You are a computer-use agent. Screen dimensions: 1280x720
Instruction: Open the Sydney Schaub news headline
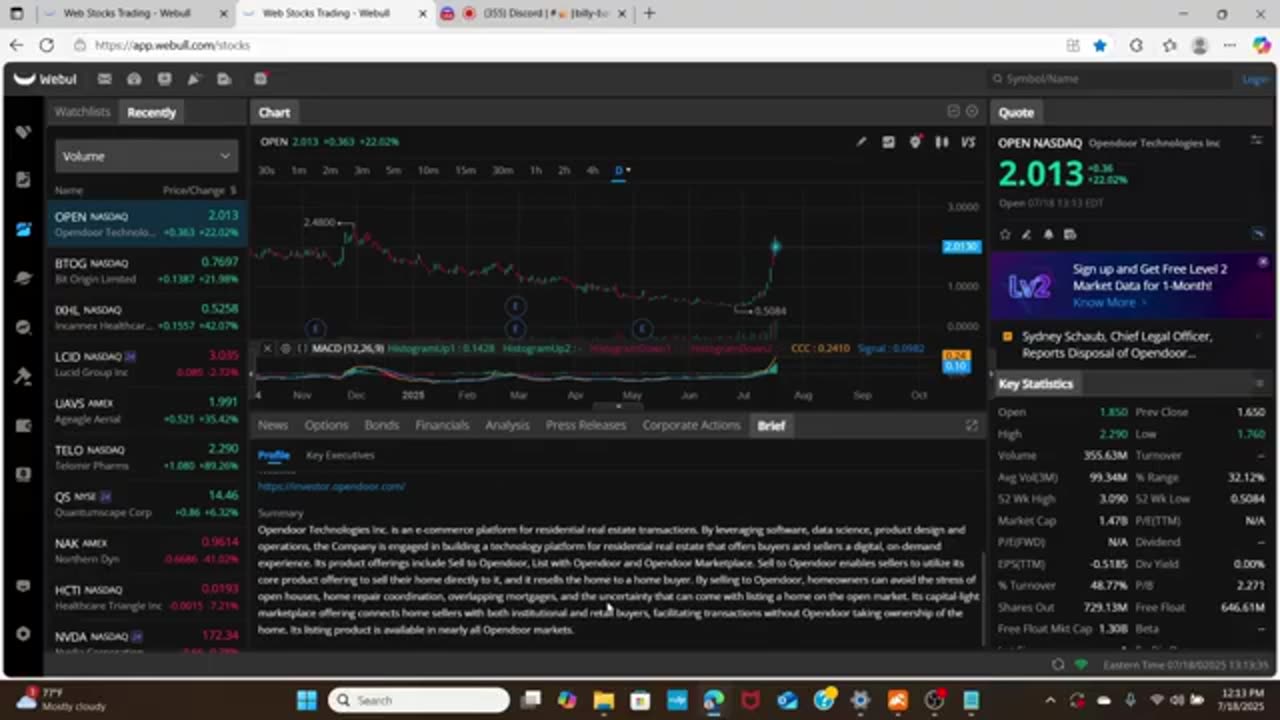(x=1117, y=345)
